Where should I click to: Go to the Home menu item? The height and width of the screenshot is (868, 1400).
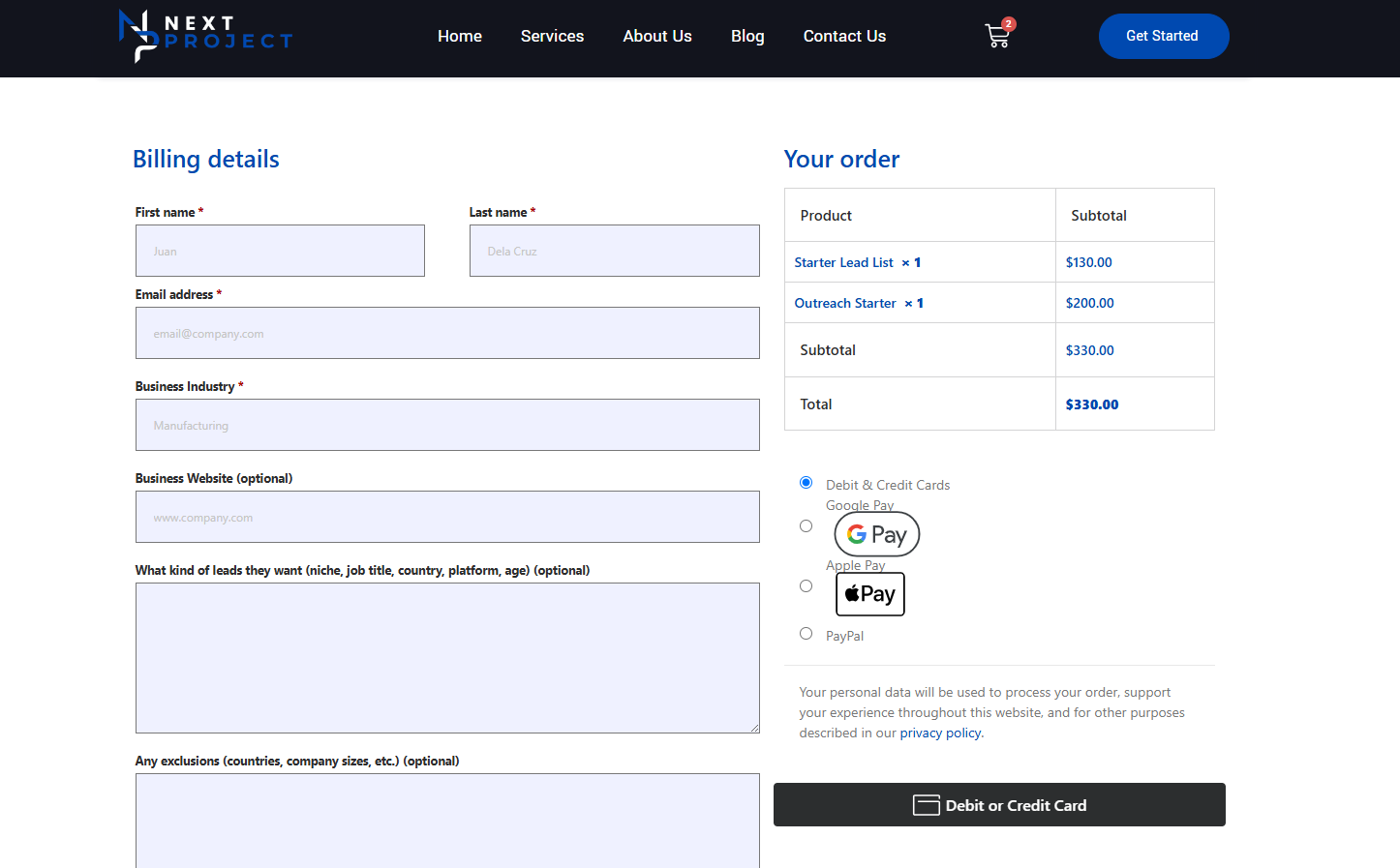[459, 36]
